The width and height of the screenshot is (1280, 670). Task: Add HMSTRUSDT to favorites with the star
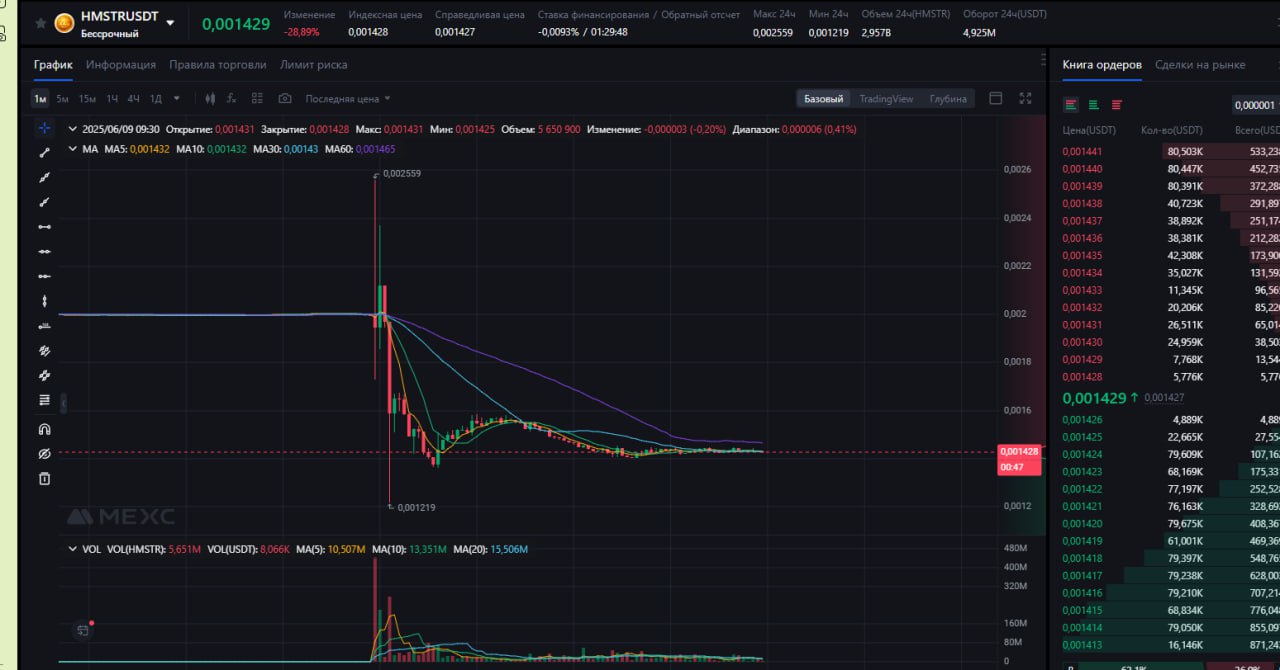tap(40, 23)
